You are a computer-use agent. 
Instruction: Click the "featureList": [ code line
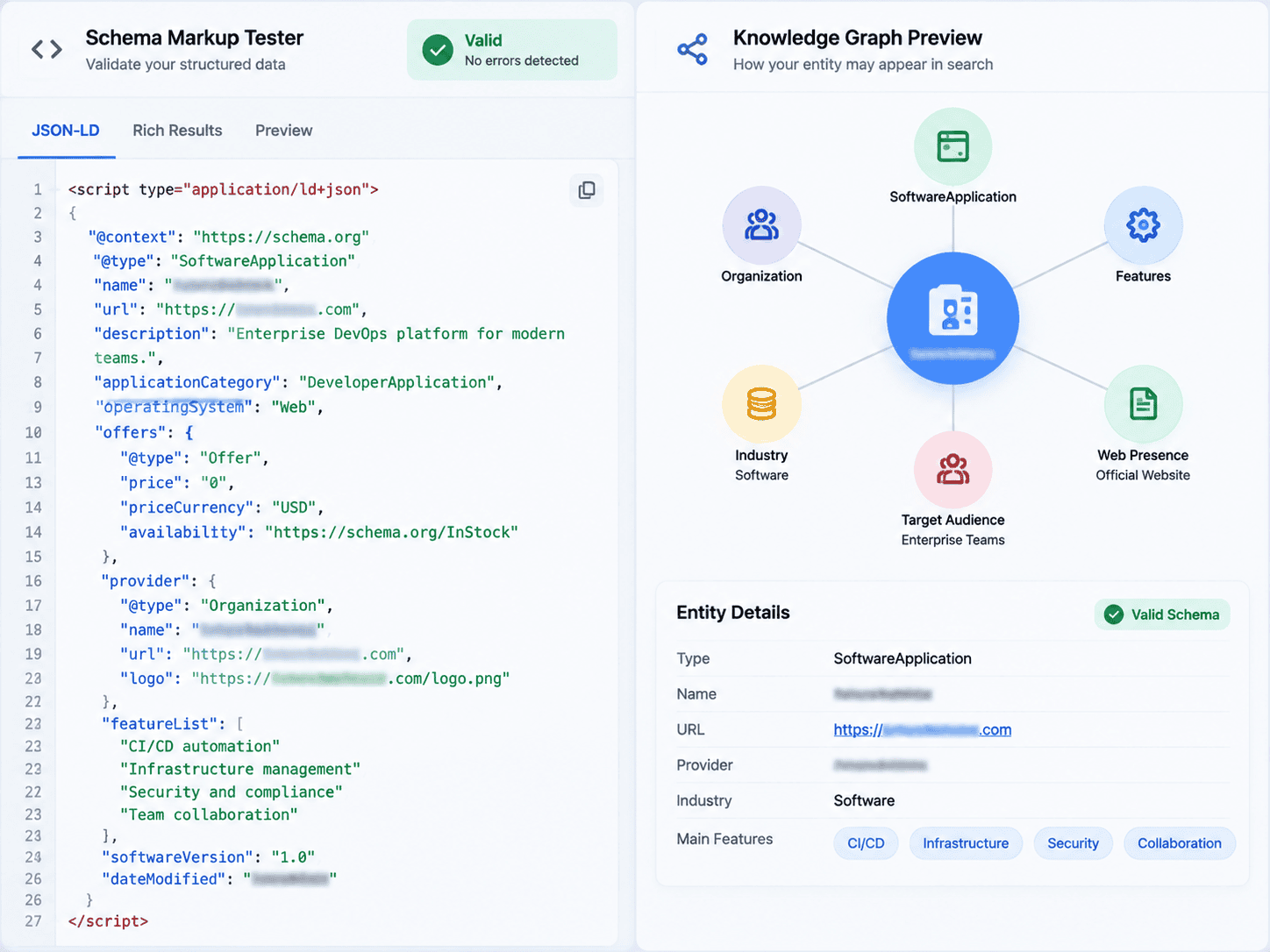pyautogui.click(x=172, y=723)
